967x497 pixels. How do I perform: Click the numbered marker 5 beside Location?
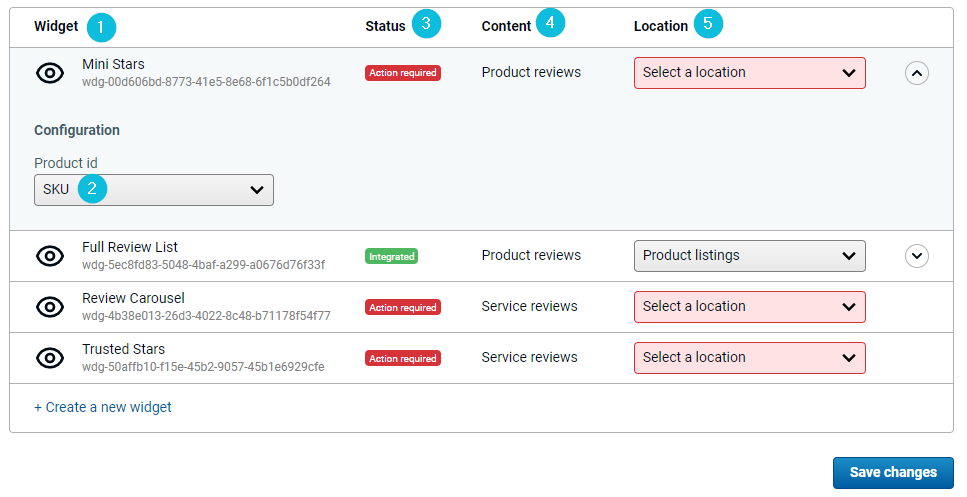[707, 24]
